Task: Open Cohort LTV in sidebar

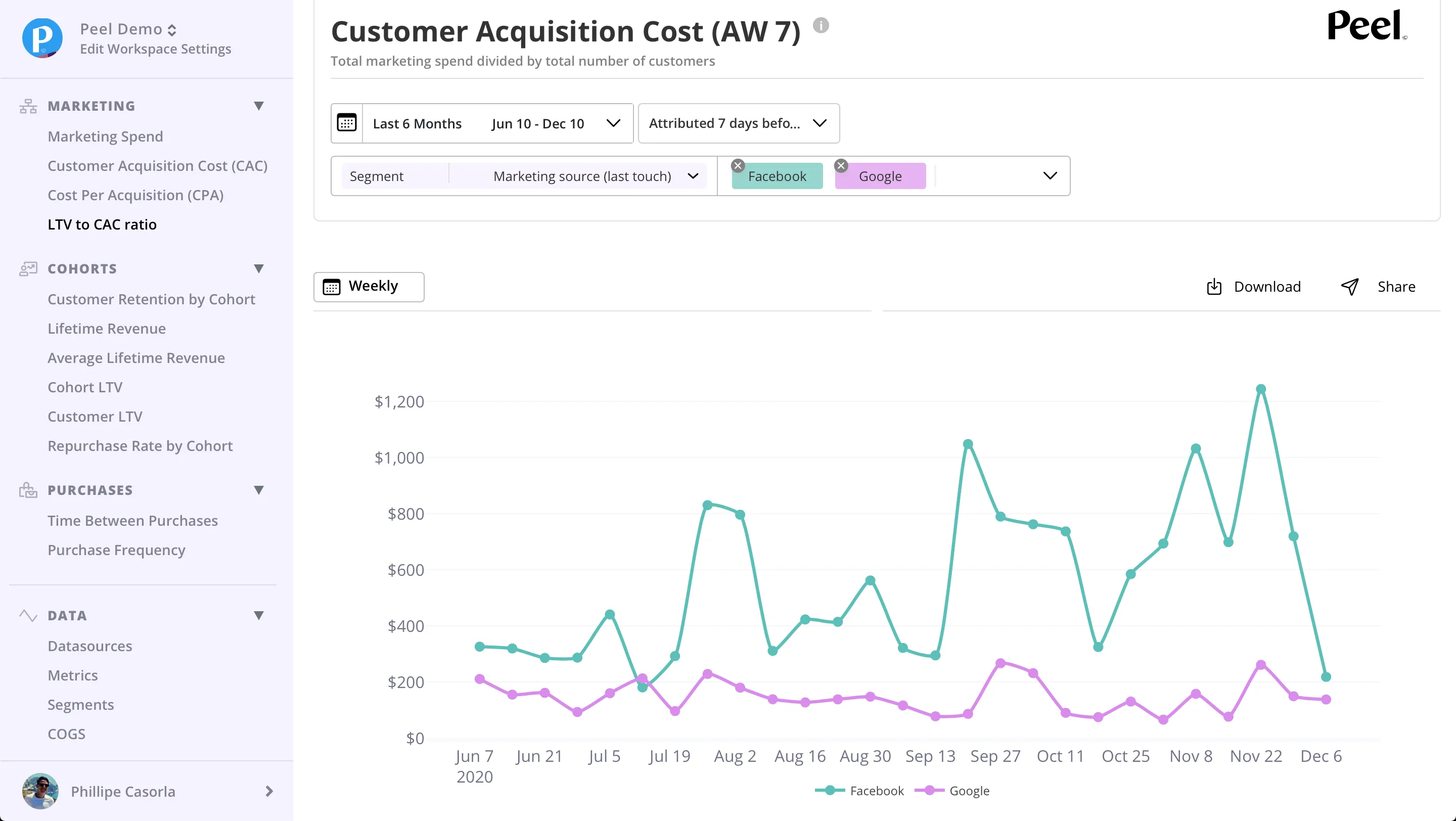Action: click(x=85, y=387)
